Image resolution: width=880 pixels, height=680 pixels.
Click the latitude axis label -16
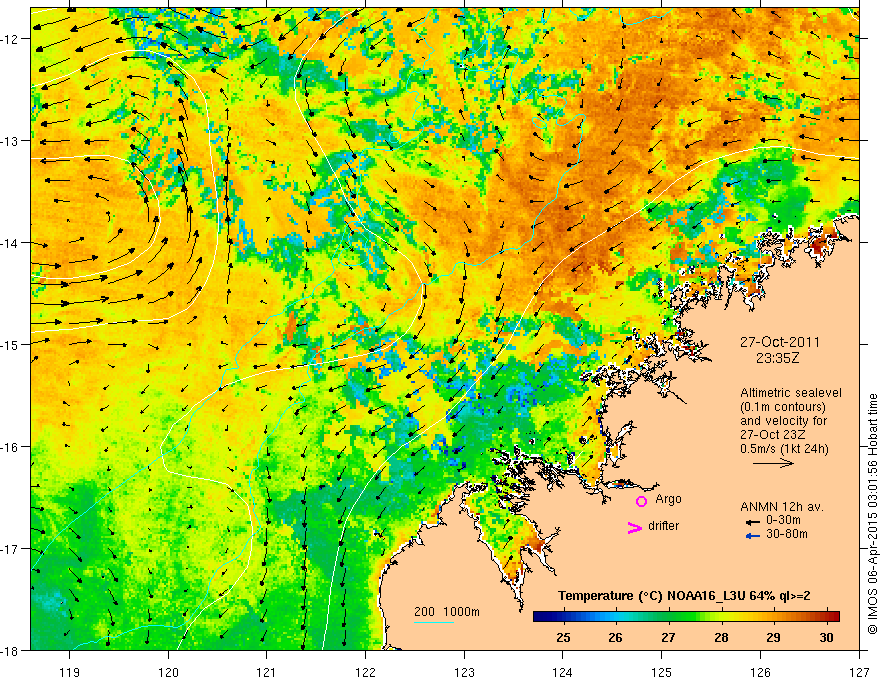pos(11,447)
